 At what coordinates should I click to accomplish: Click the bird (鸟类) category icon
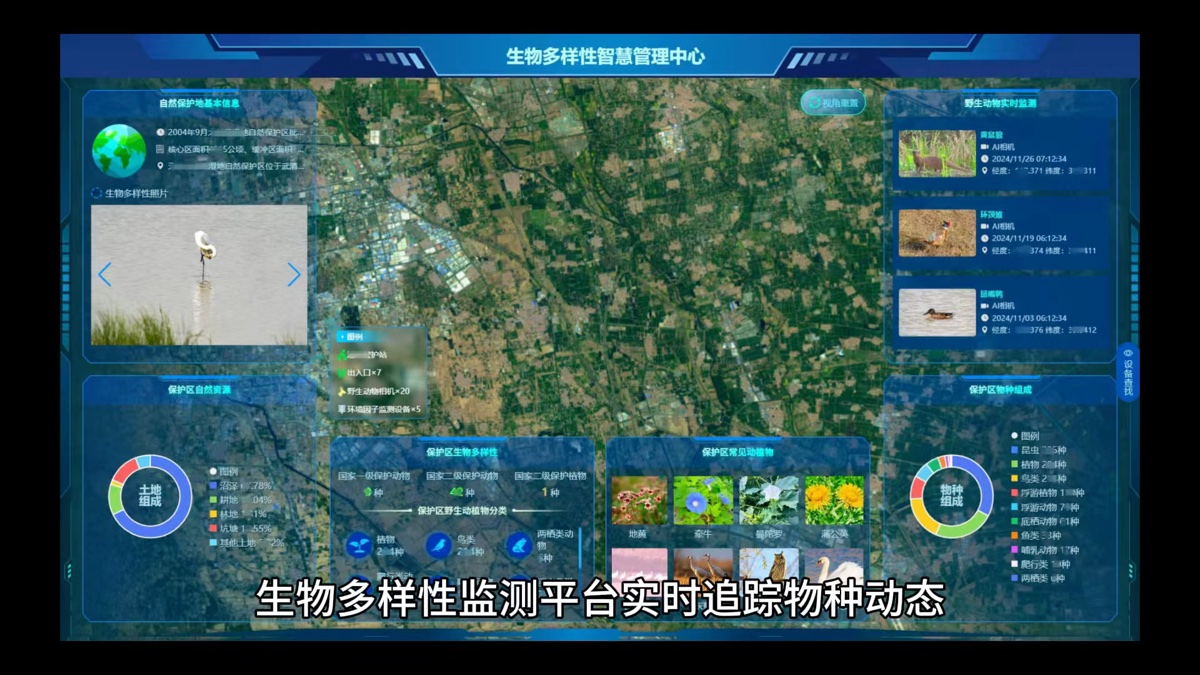point(438,545)
